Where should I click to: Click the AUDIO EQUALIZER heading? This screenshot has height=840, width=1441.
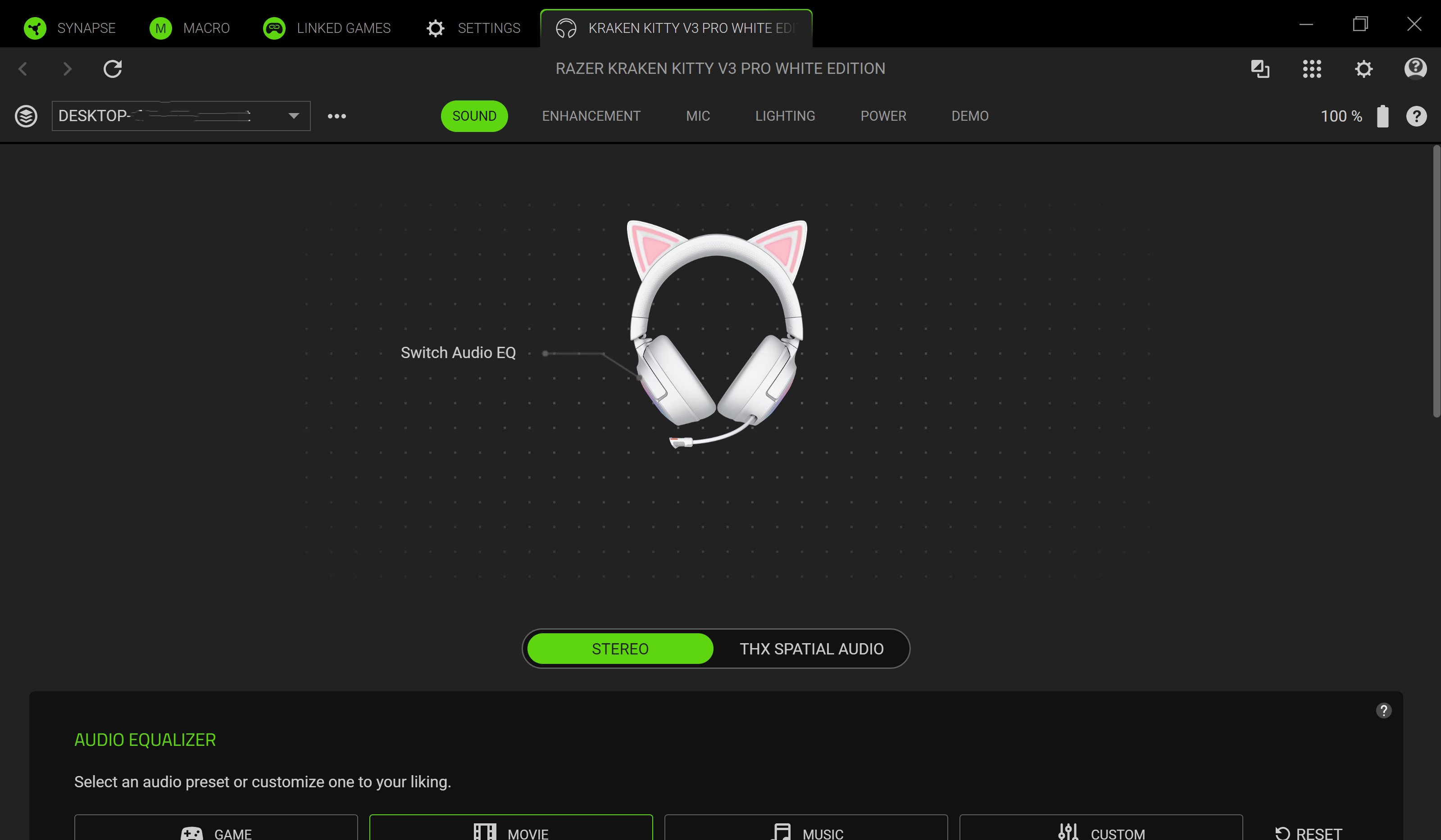tap(145, 740)
